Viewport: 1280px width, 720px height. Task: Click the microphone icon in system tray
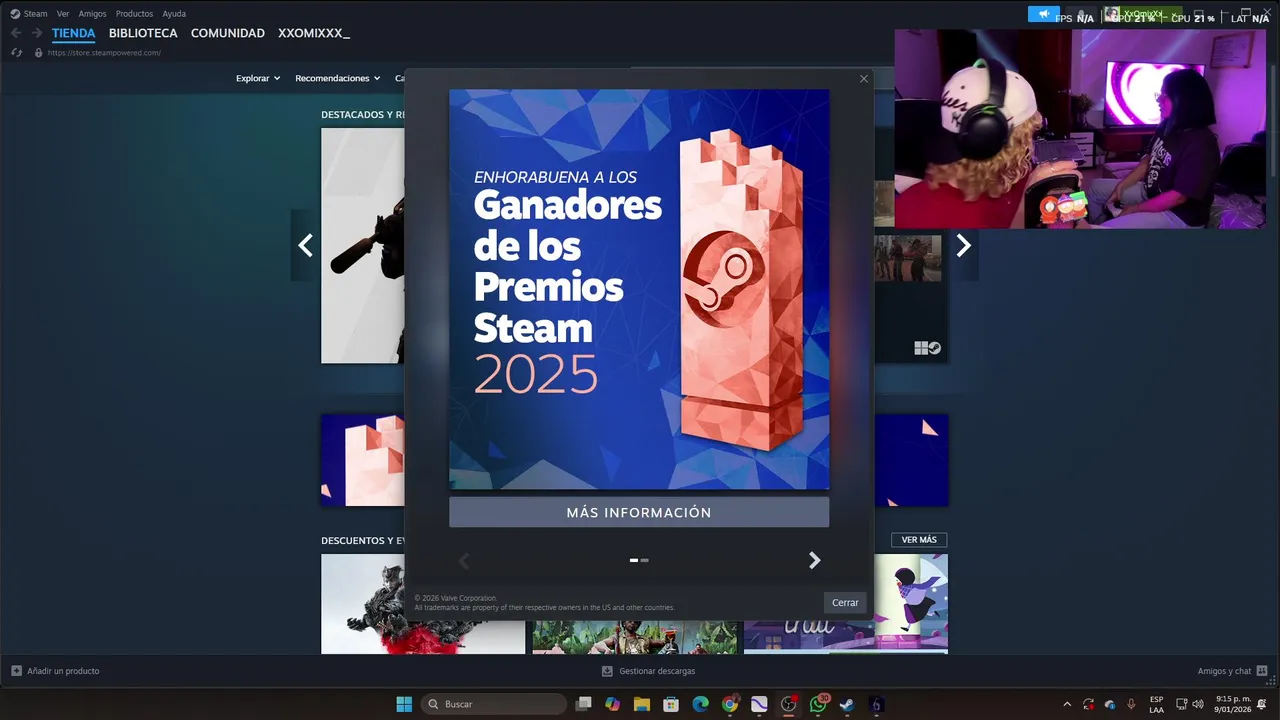1131,704
